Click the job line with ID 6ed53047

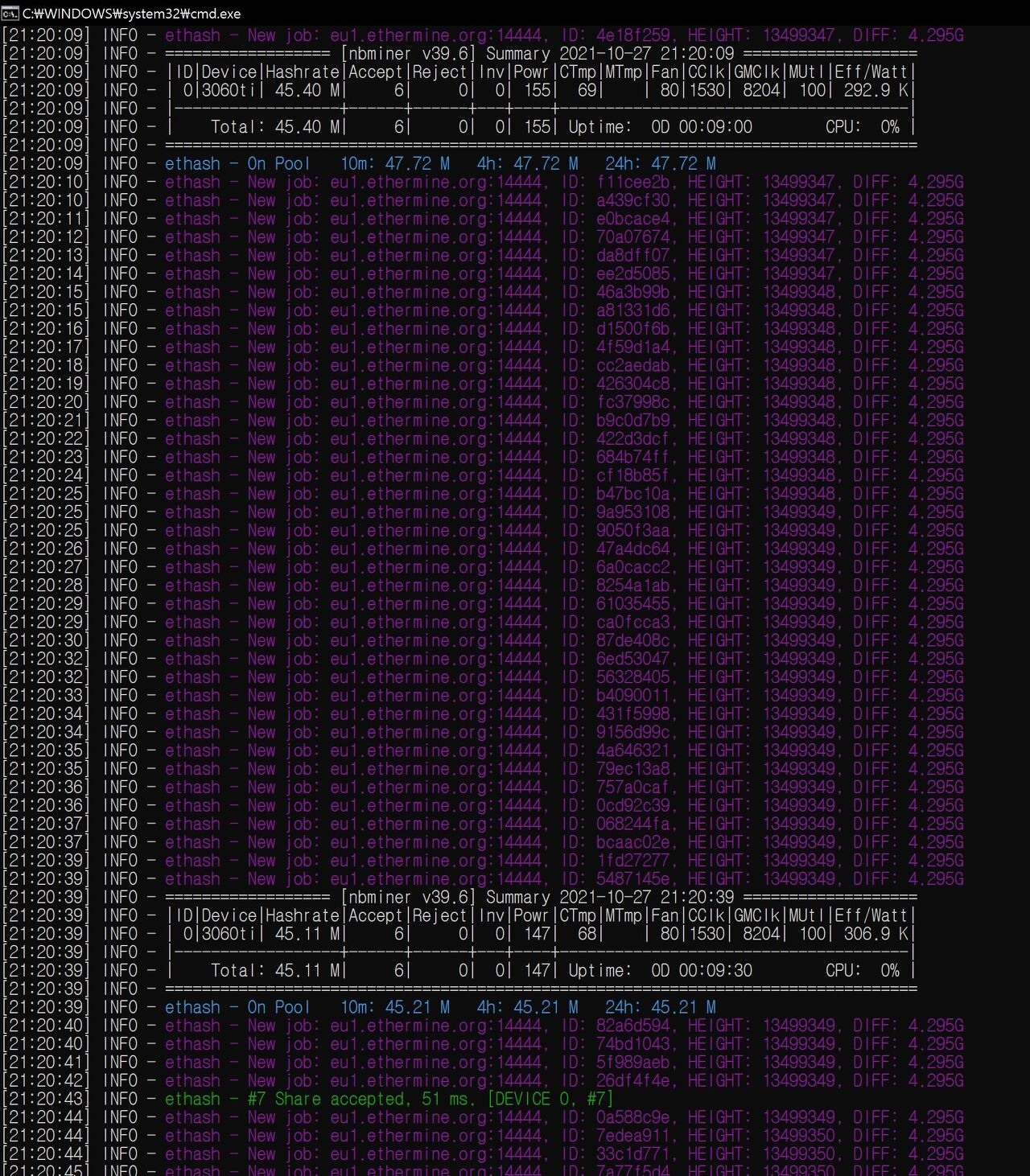(483, 659)
